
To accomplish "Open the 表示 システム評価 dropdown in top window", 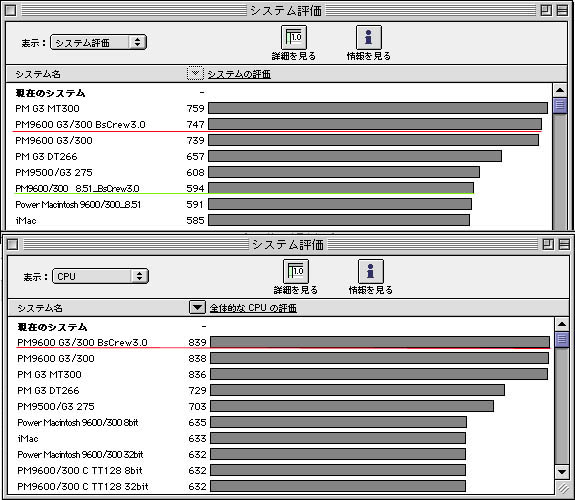I will 98,42.
